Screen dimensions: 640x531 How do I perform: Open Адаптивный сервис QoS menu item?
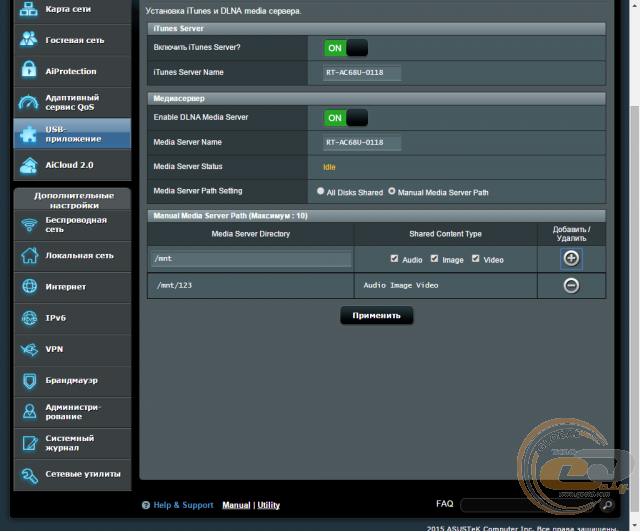click(x=72, y=102)
